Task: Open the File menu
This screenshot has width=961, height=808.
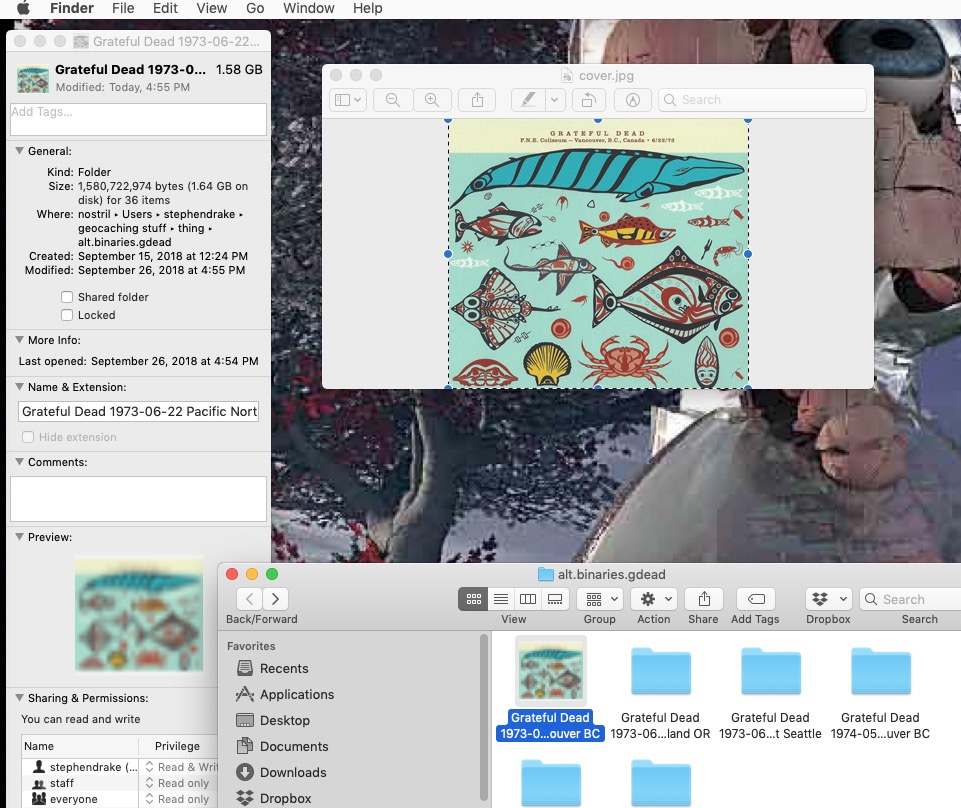Action: tap(123, 8)
